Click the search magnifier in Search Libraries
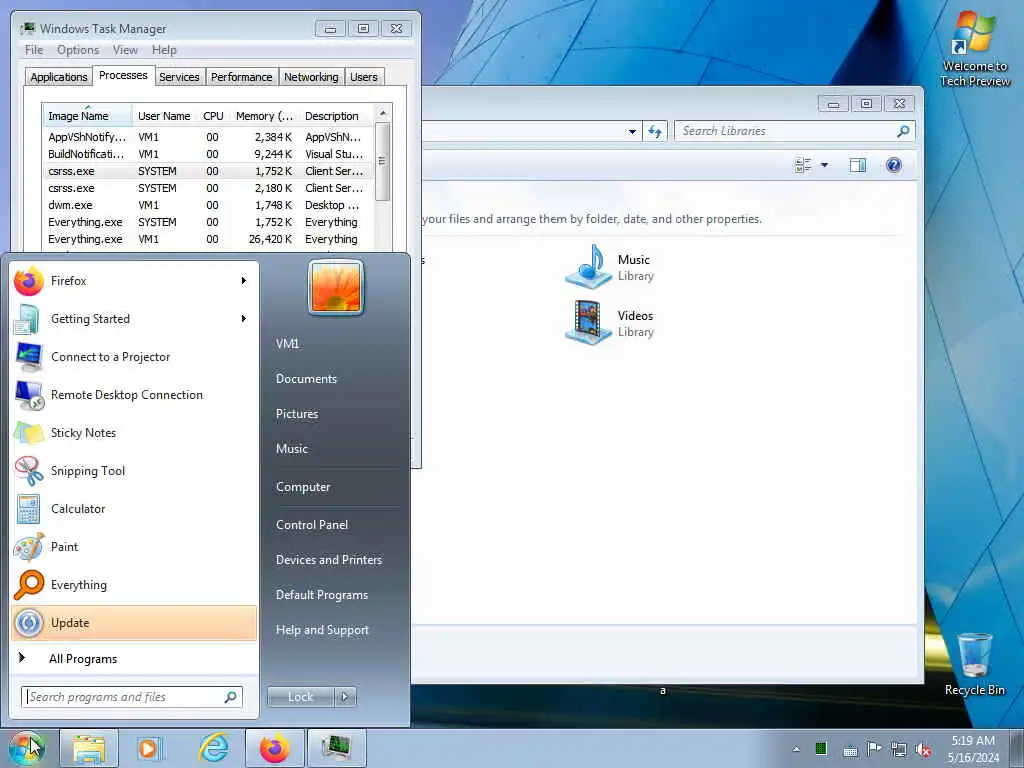 903,131
